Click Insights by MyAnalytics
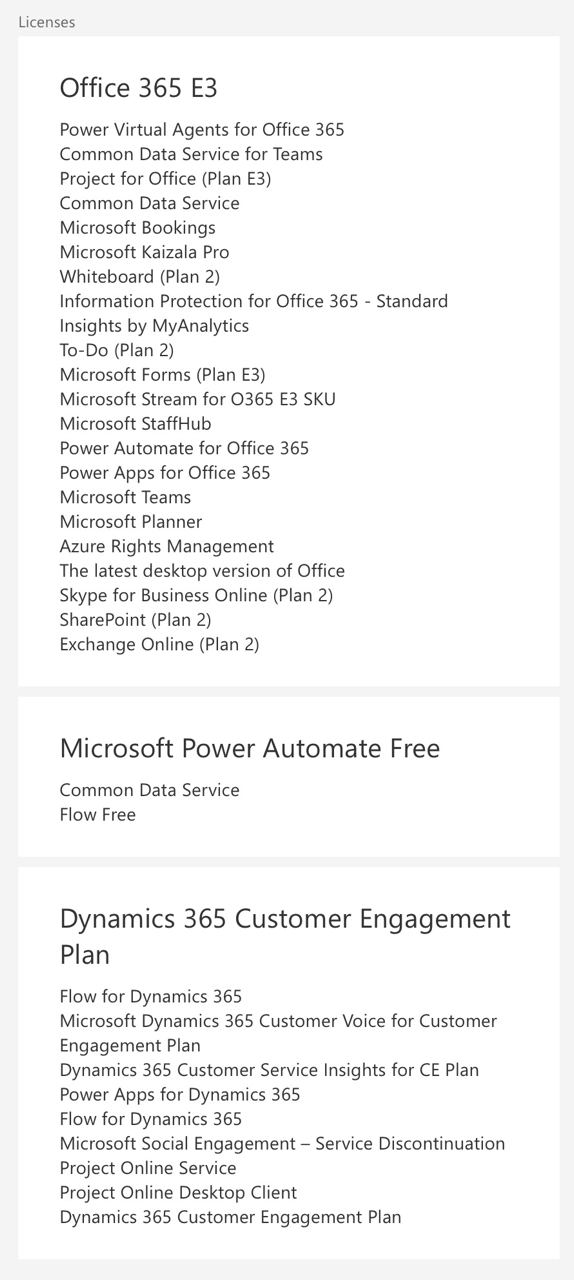The height and width of the screenshot is (1280, 574). pos(154,326)
